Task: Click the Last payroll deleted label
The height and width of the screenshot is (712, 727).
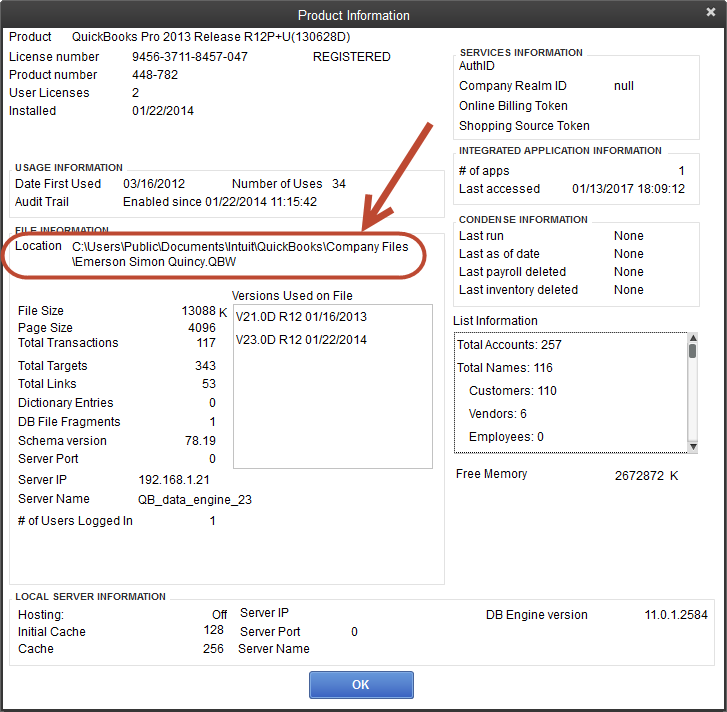Action: click(x=512, y=272)
